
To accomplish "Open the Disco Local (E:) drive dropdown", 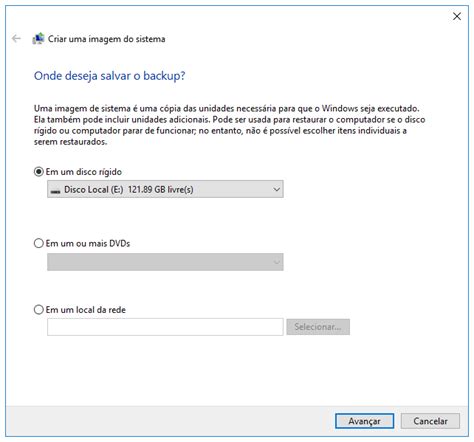I will (165, 189).
